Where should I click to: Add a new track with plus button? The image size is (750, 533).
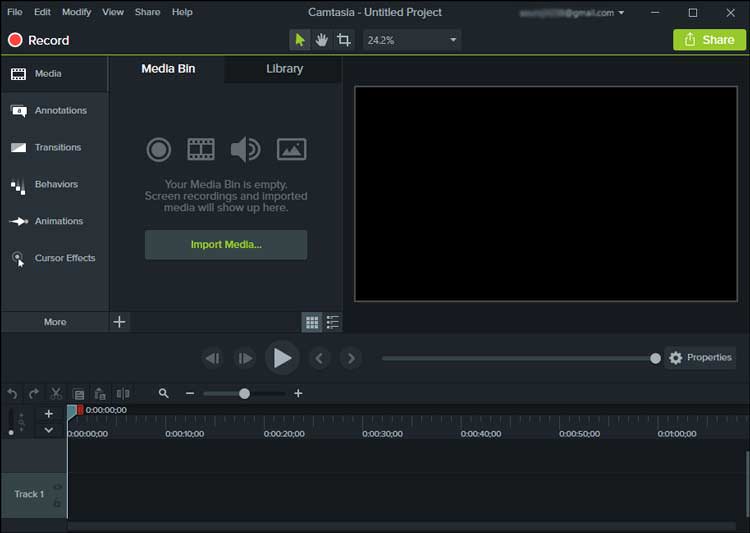(48, 414)
